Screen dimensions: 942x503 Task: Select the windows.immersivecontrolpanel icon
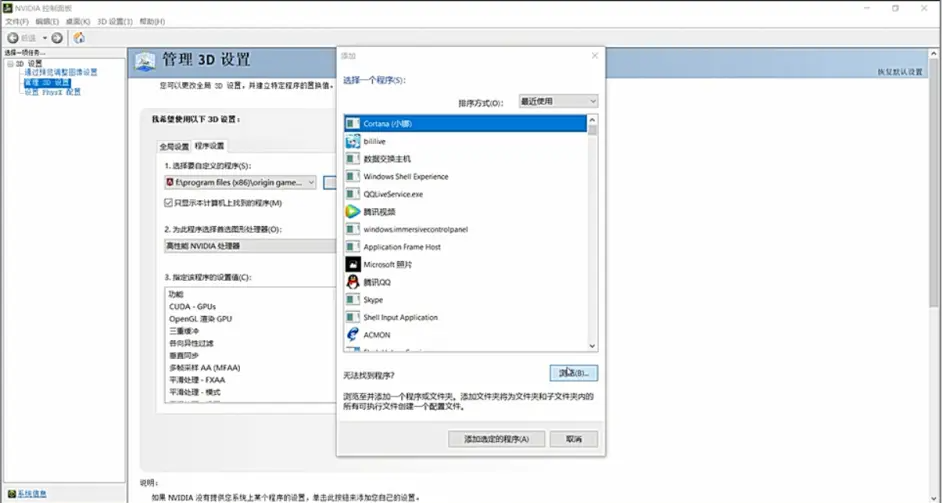pyautogui.click(x=353, y=229)
